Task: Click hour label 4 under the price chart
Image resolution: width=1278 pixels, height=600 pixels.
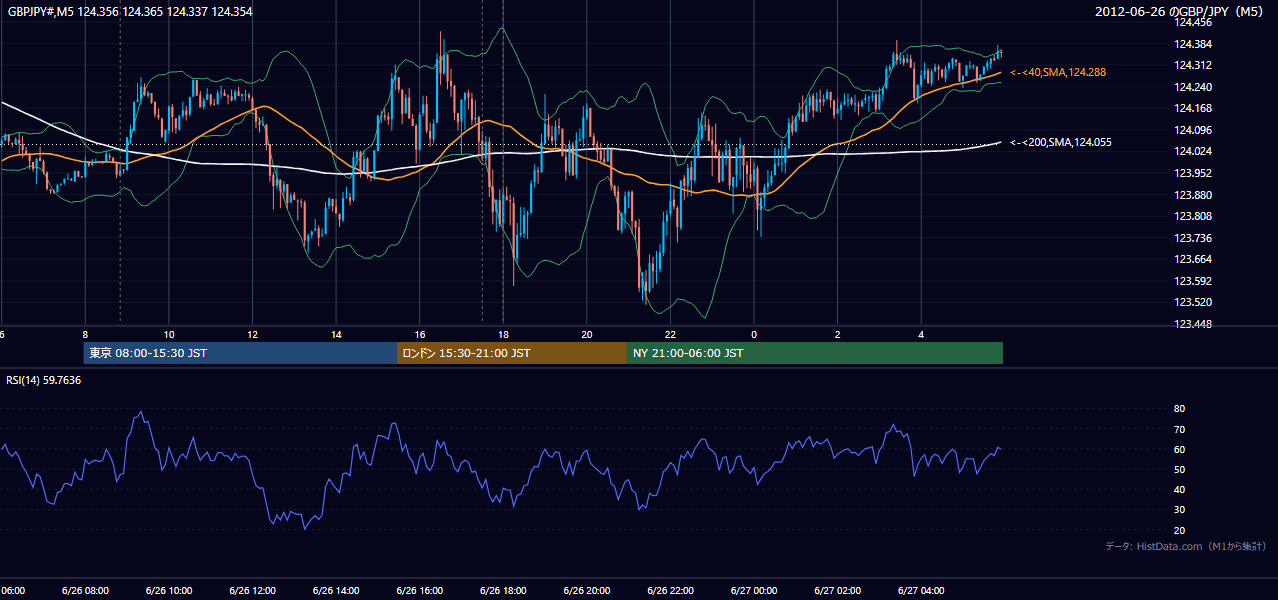Action: pyautogui.click(x=921, y=334)
